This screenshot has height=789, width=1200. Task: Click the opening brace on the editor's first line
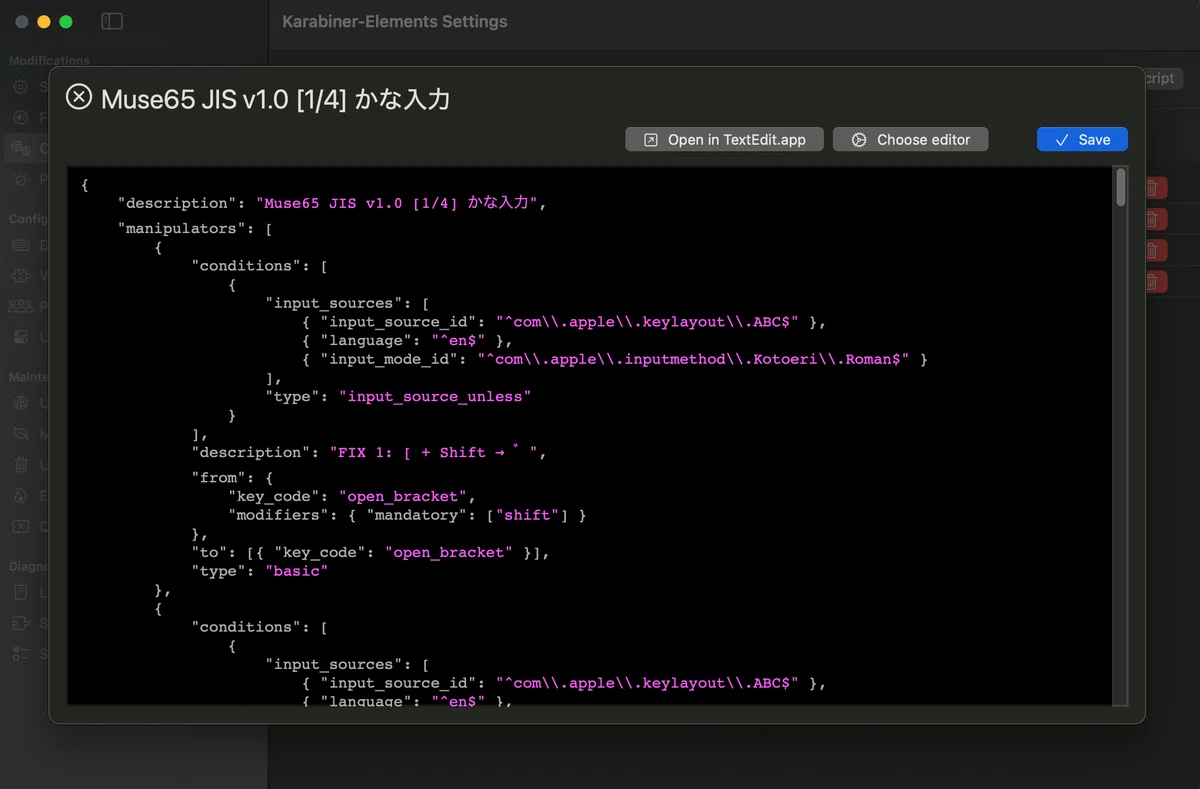tap(85, 184)
